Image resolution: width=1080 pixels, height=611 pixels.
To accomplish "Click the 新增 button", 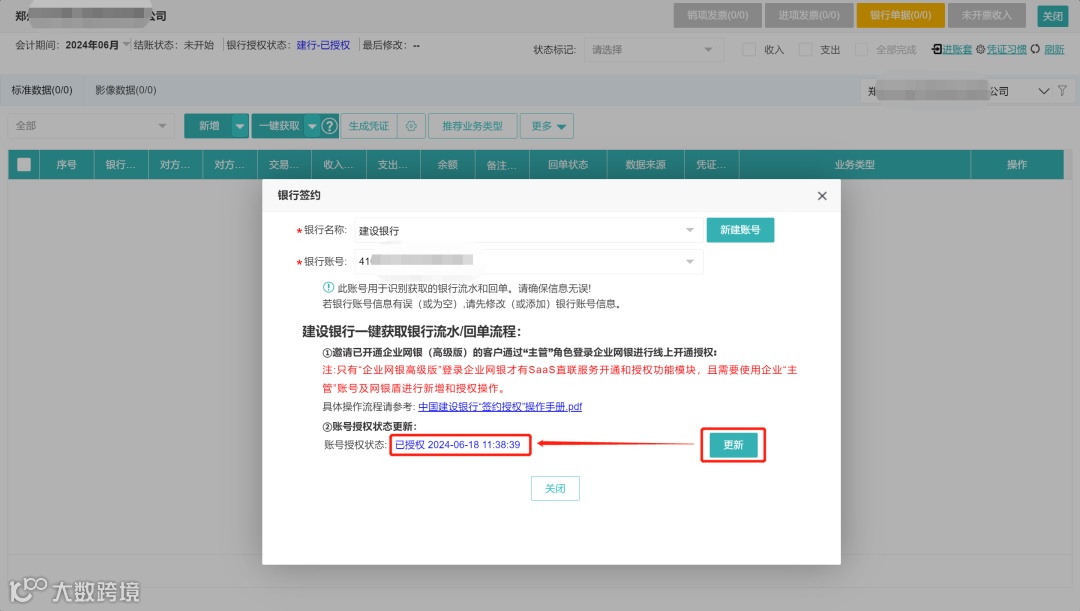I will point(209,126).
